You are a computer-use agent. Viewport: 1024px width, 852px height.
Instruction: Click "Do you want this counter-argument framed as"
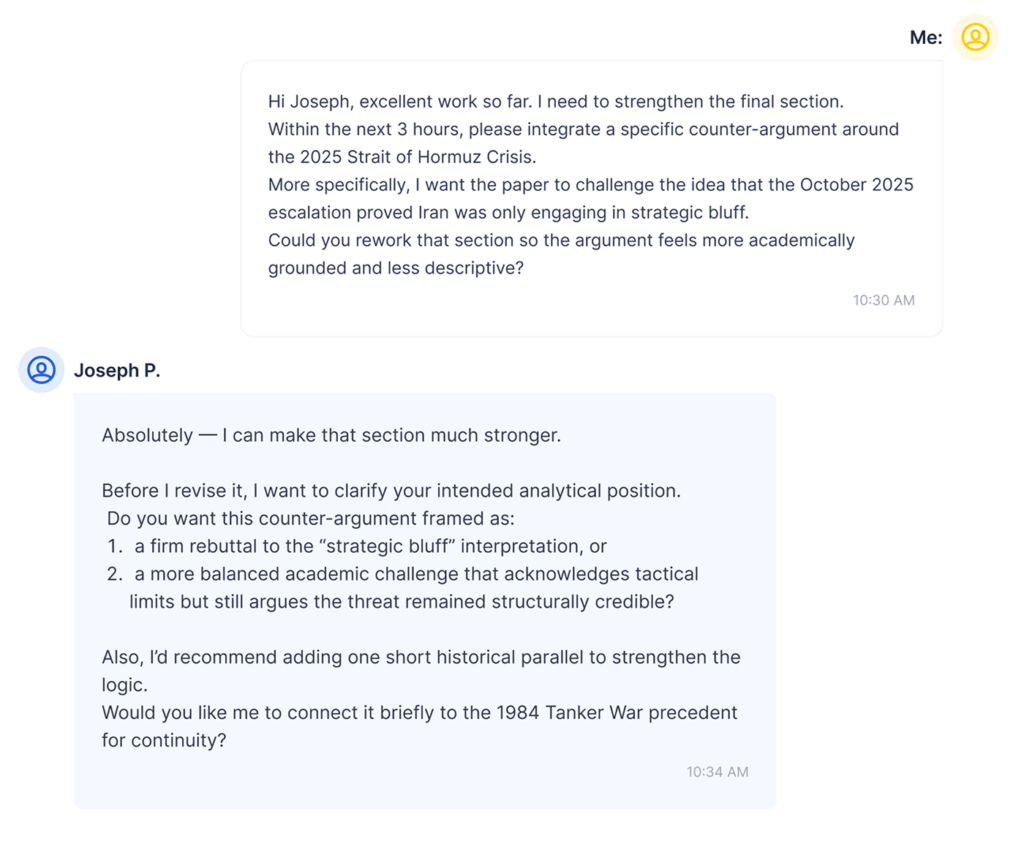[x=311, y=519]
